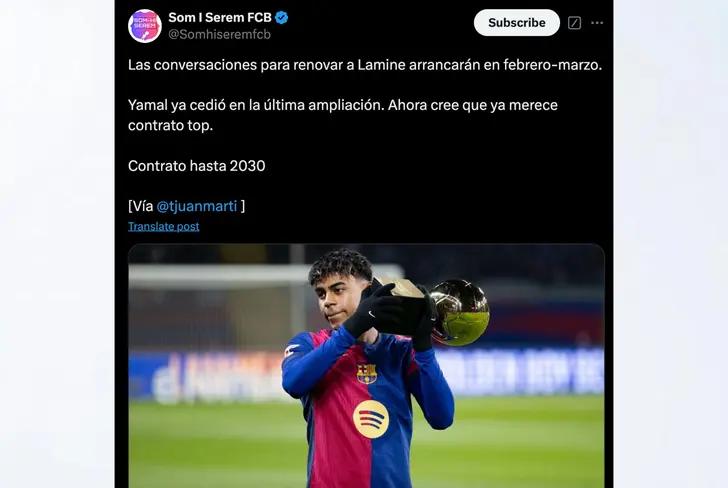This screenshot has height=488, width=728.
Task: Click Translate post
Action: point(163,226)
